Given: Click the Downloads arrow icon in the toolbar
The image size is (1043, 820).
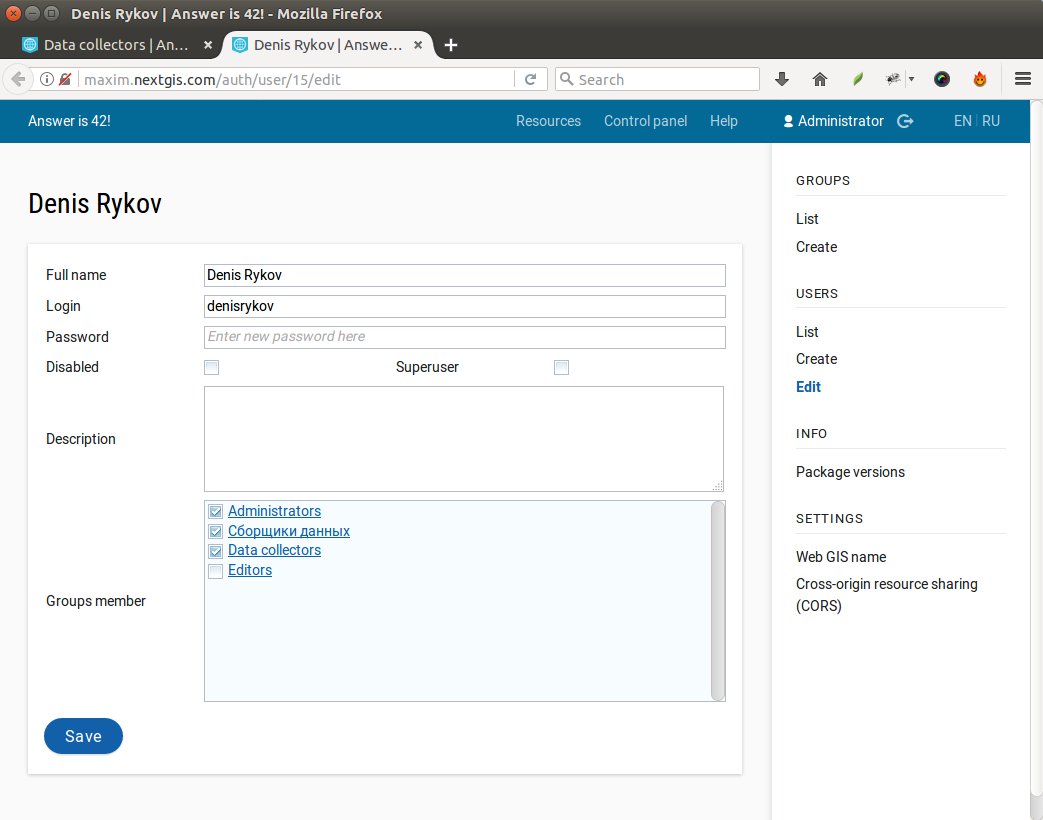Looking at the screenshot, I should tap(781, 78).
